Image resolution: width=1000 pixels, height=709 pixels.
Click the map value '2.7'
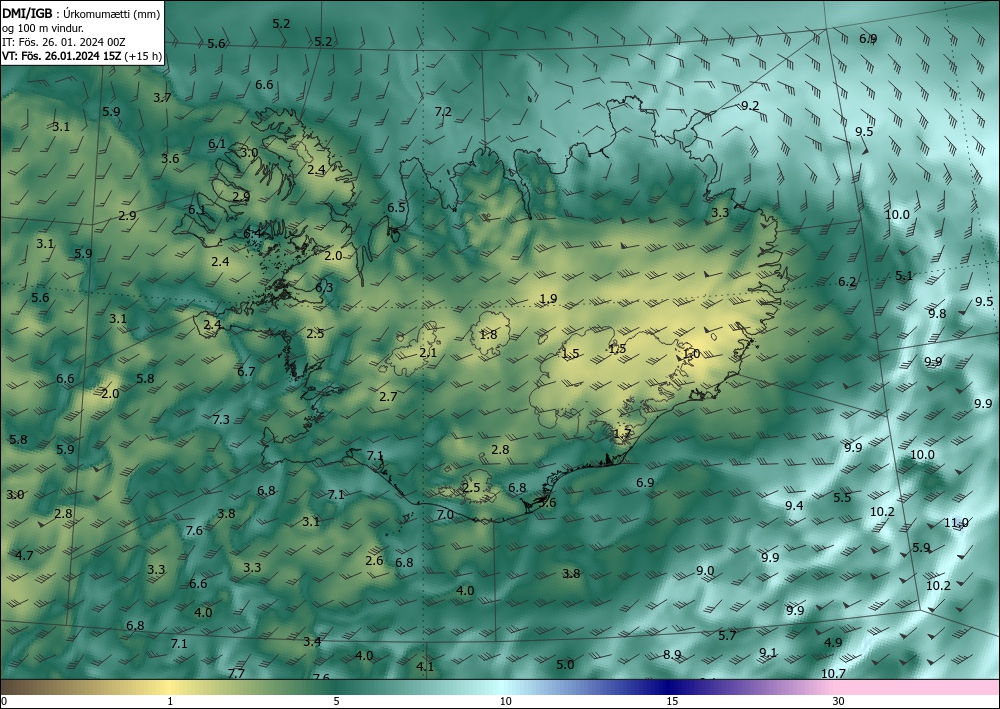pyautogui.click(x=388, y=397)
